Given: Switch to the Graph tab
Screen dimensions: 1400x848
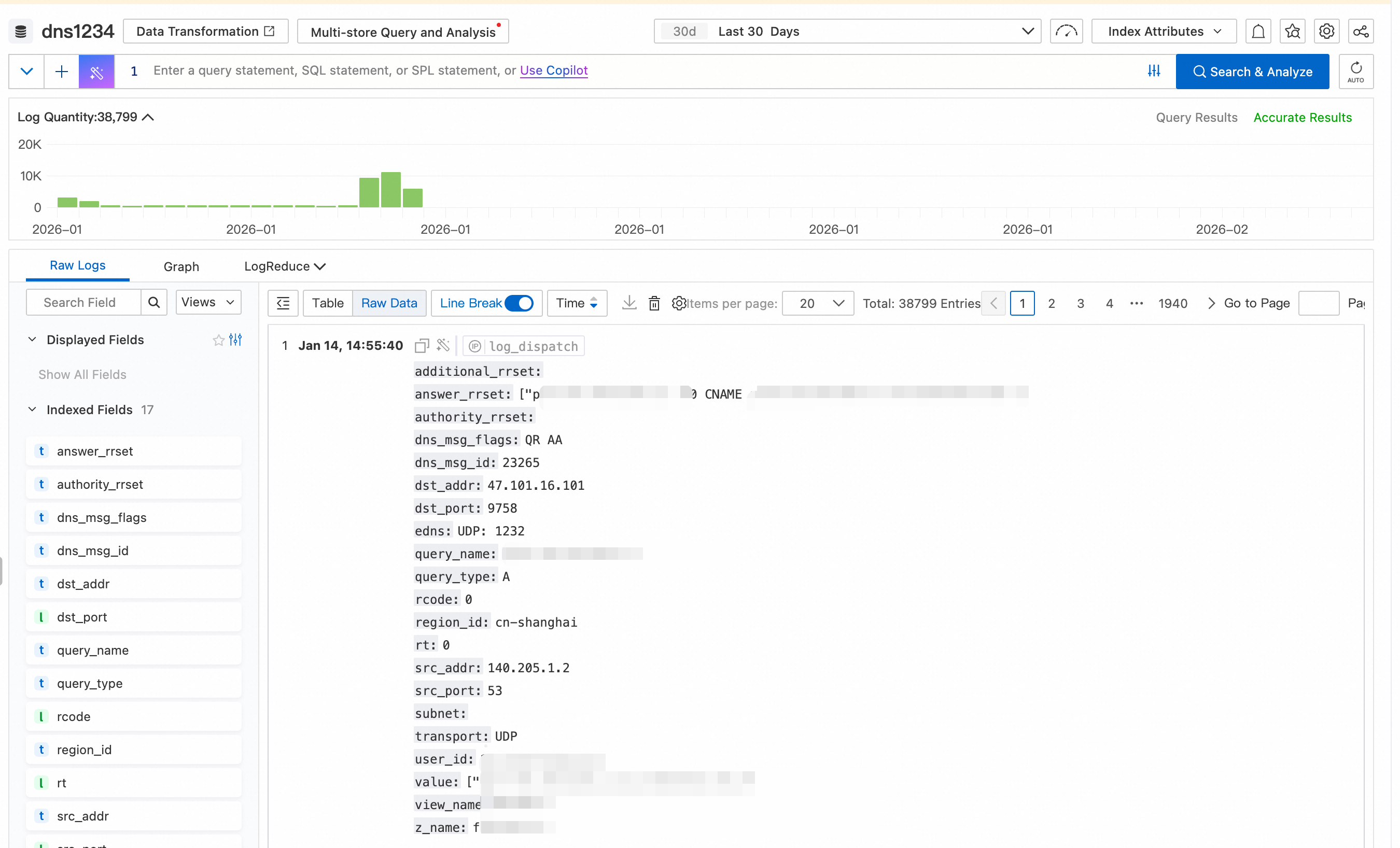Looking at the screenshot, I should pyautogui.click(x=181, y=266).
